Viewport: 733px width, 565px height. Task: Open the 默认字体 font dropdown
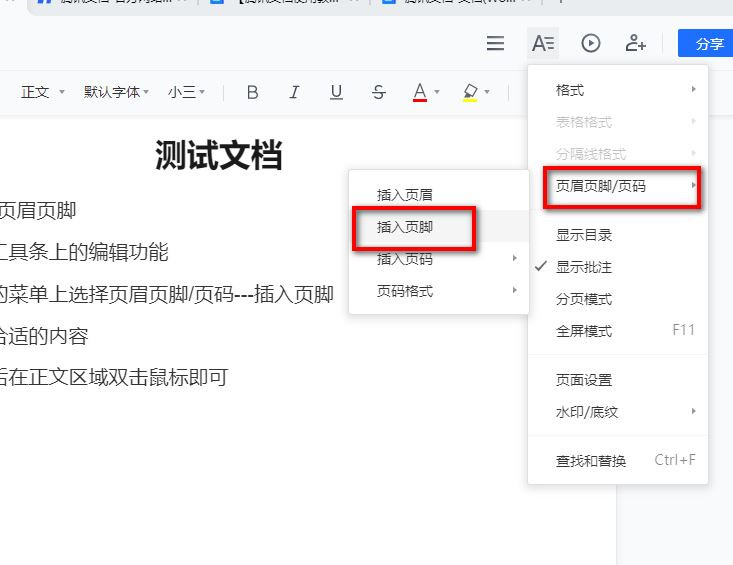(116, 92)
